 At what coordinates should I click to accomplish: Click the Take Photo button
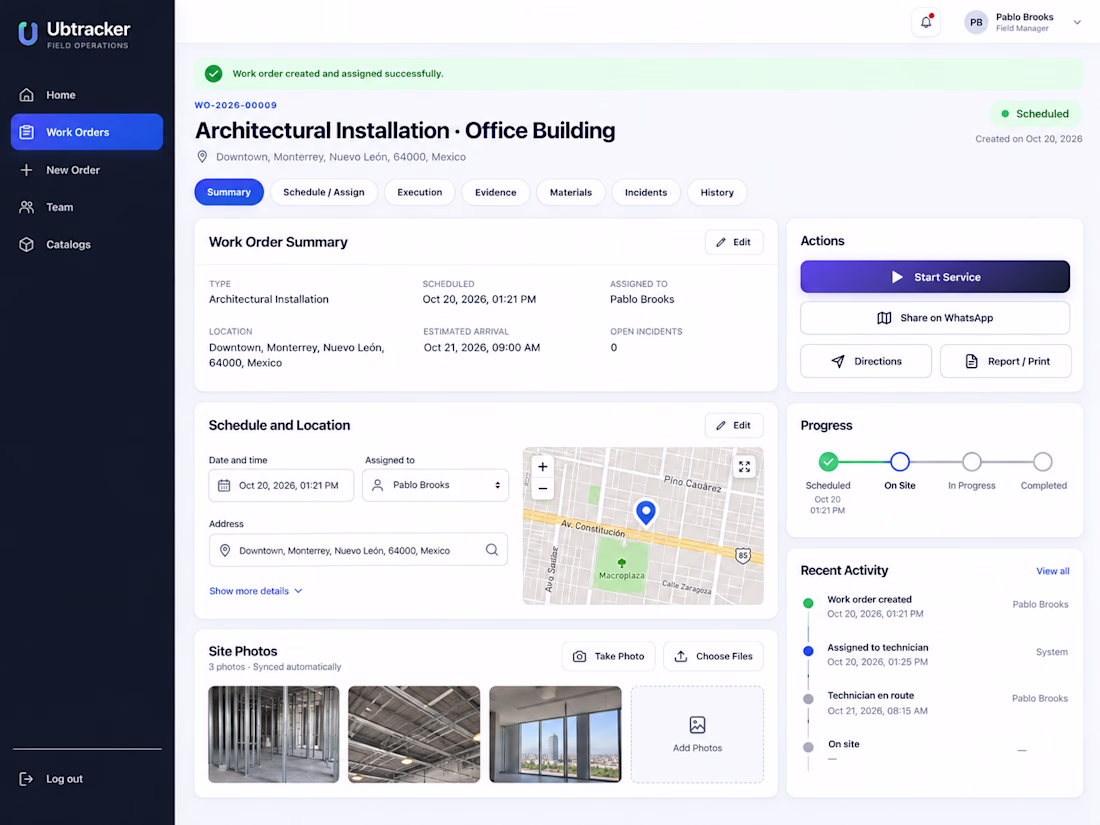click(608, 656)
